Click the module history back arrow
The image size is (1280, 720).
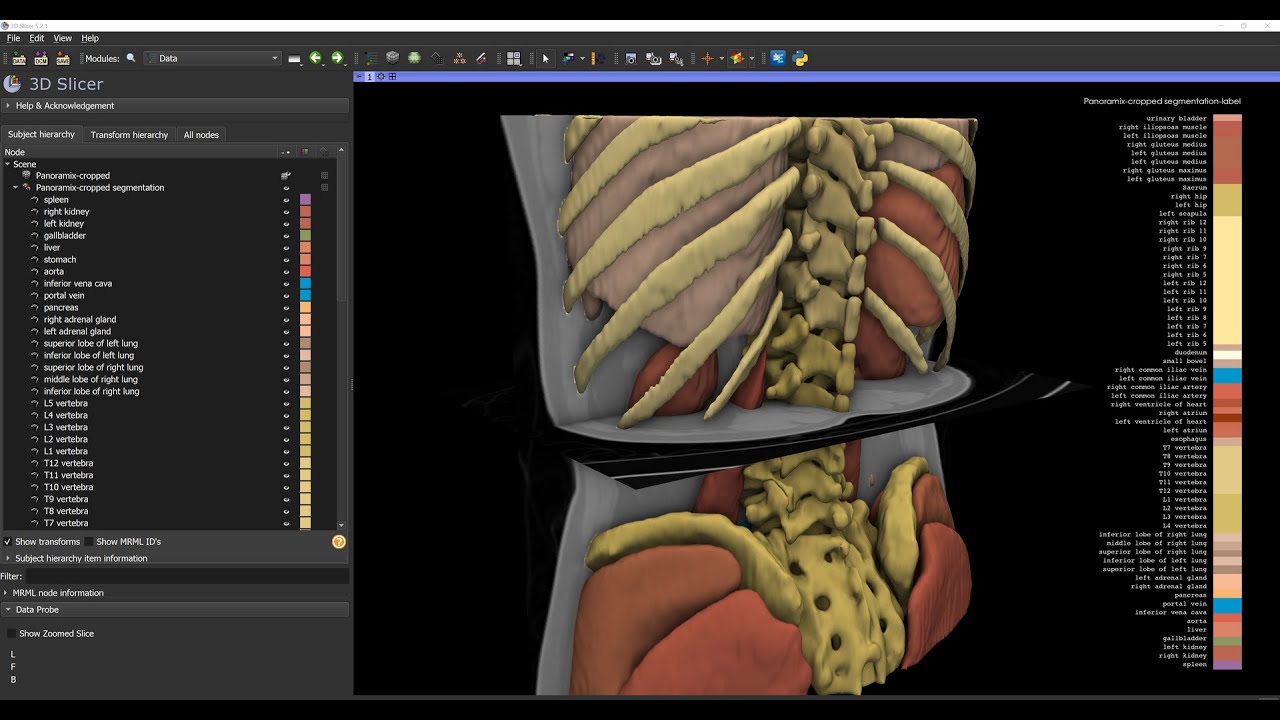coord(316,58)
